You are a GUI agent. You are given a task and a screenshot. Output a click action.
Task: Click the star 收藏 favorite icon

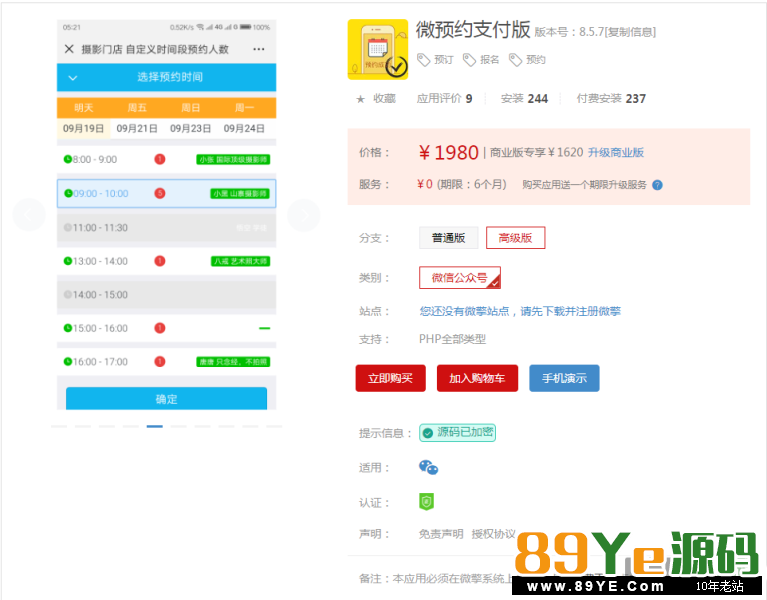(x=361, y=99)
